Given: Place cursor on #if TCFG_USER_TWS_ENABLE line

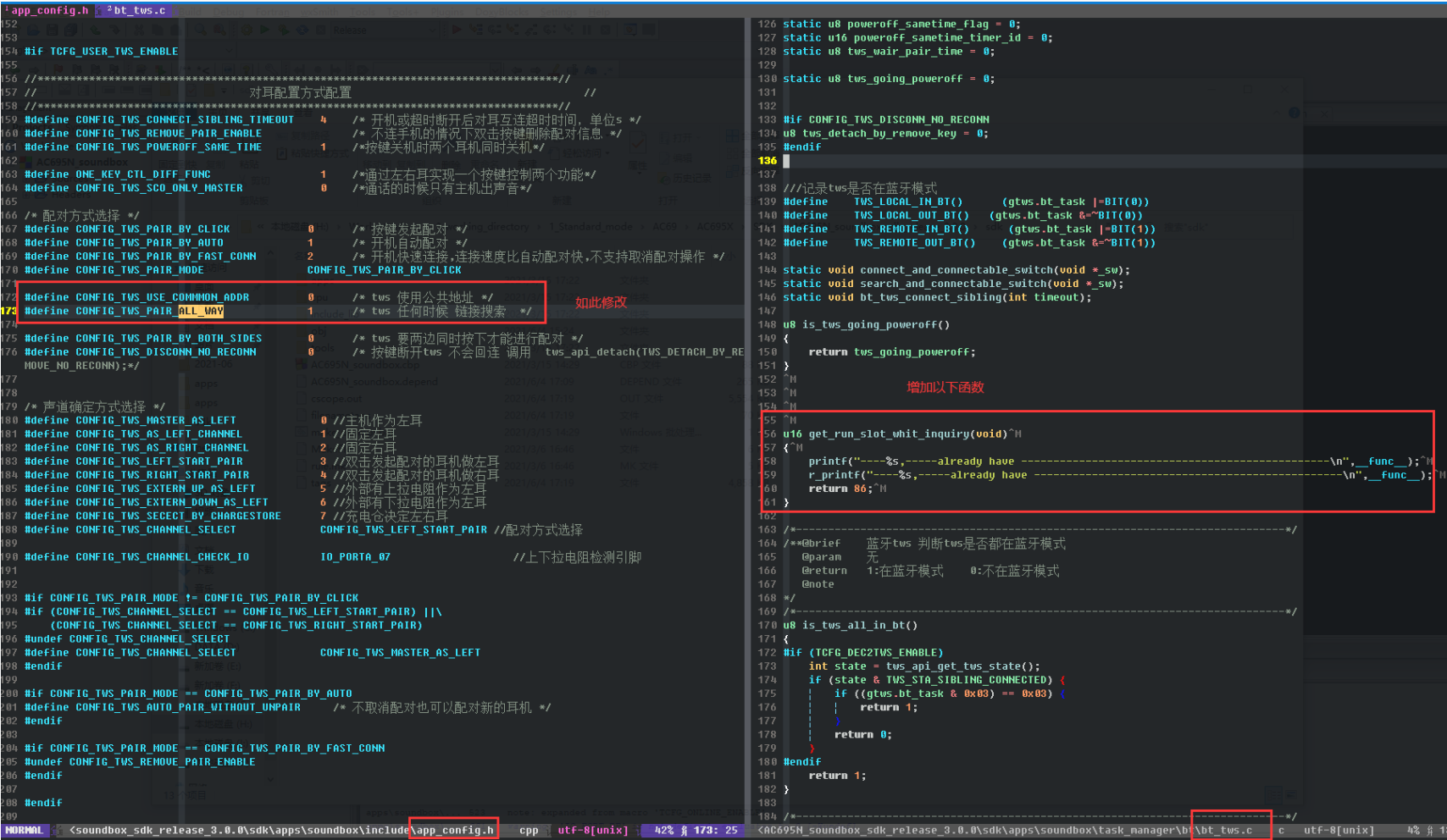Looking at the screenshot, I should pos(102,52).
